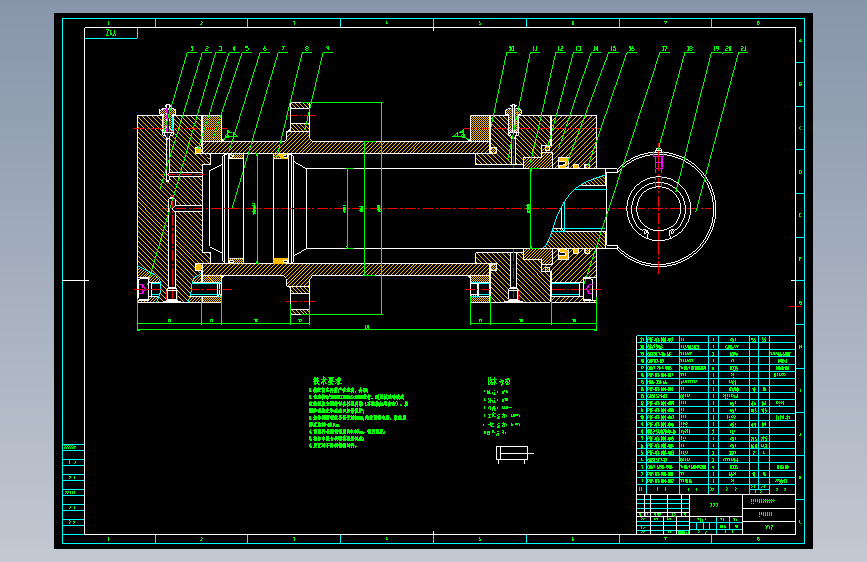The image size is (867, 562).
Task: Click leader label 21
Action: (x=743, y=49)
